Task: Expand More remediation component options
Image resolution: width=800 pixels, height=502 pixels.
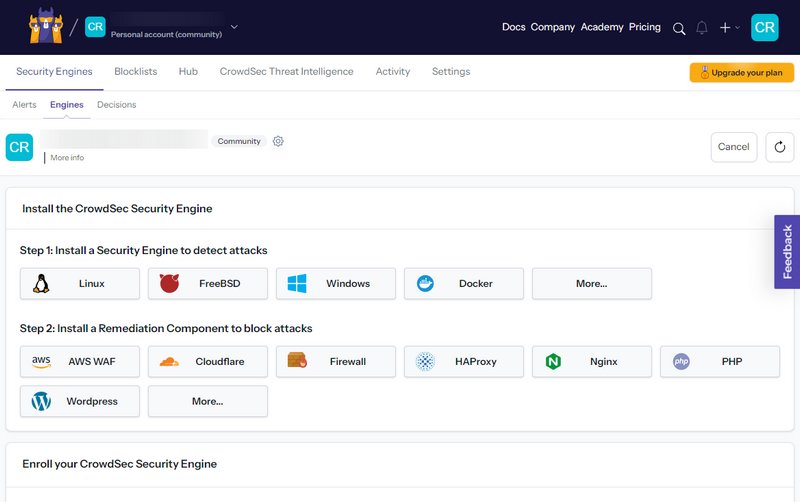Action: 208,401
